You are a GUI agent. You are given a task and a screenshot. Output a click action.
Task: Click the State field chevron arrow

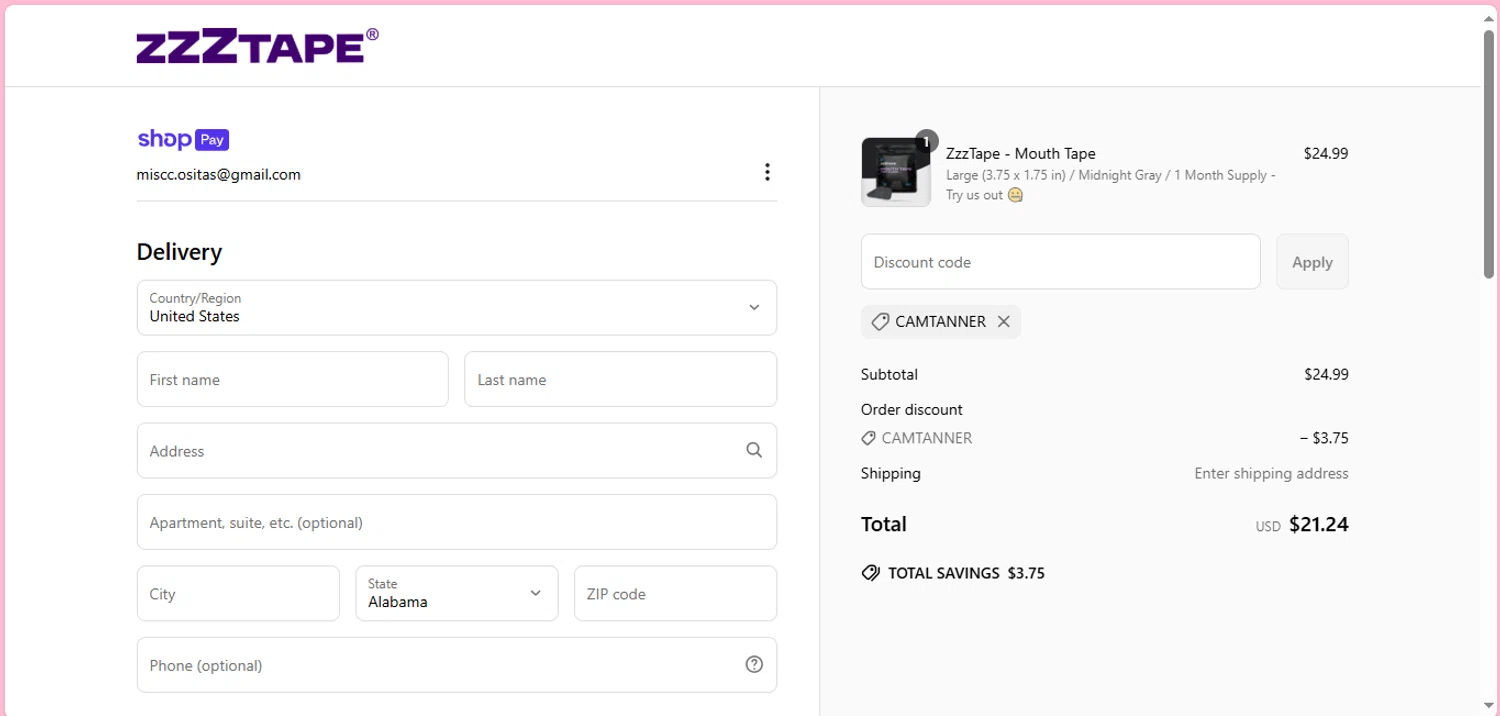(x=535, y=593)
